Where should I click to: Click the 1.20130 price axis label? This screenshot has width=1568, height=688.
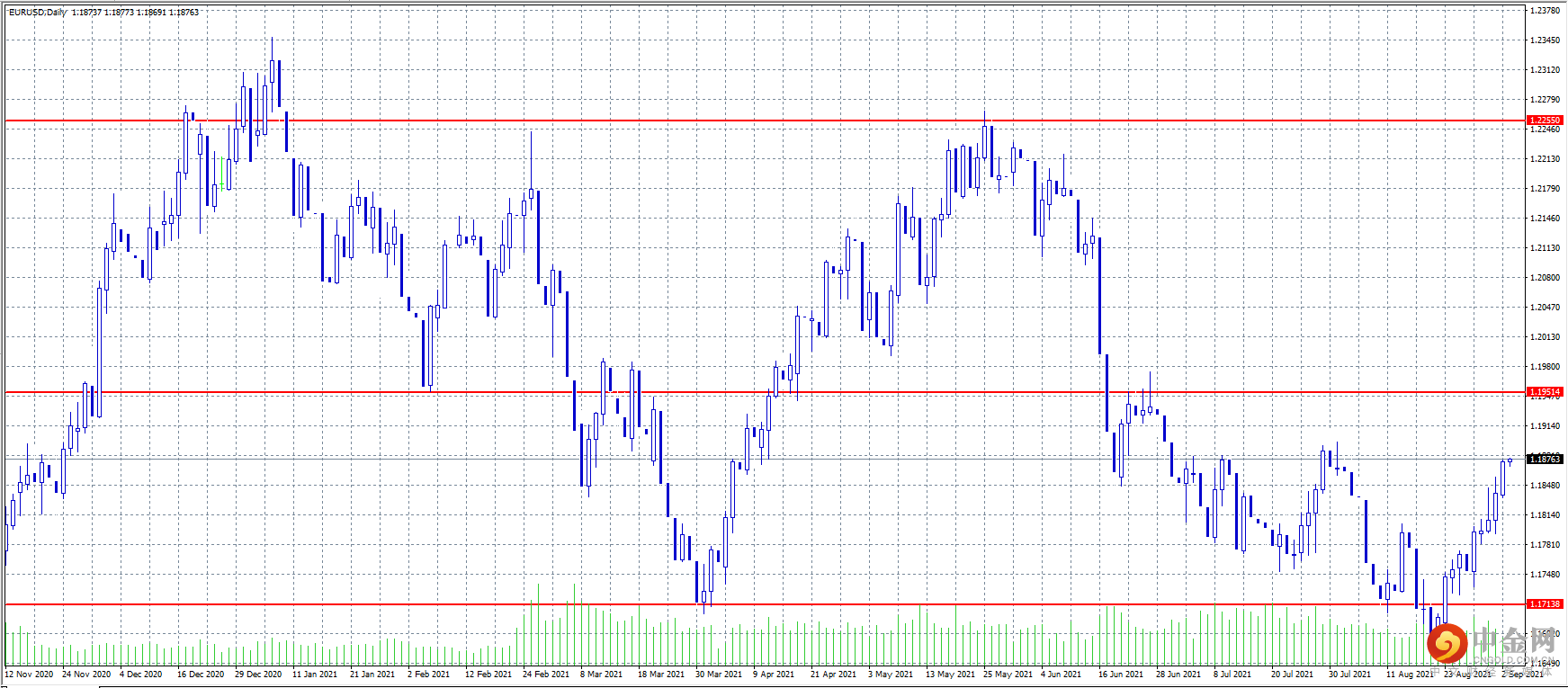coord(1546,337)
